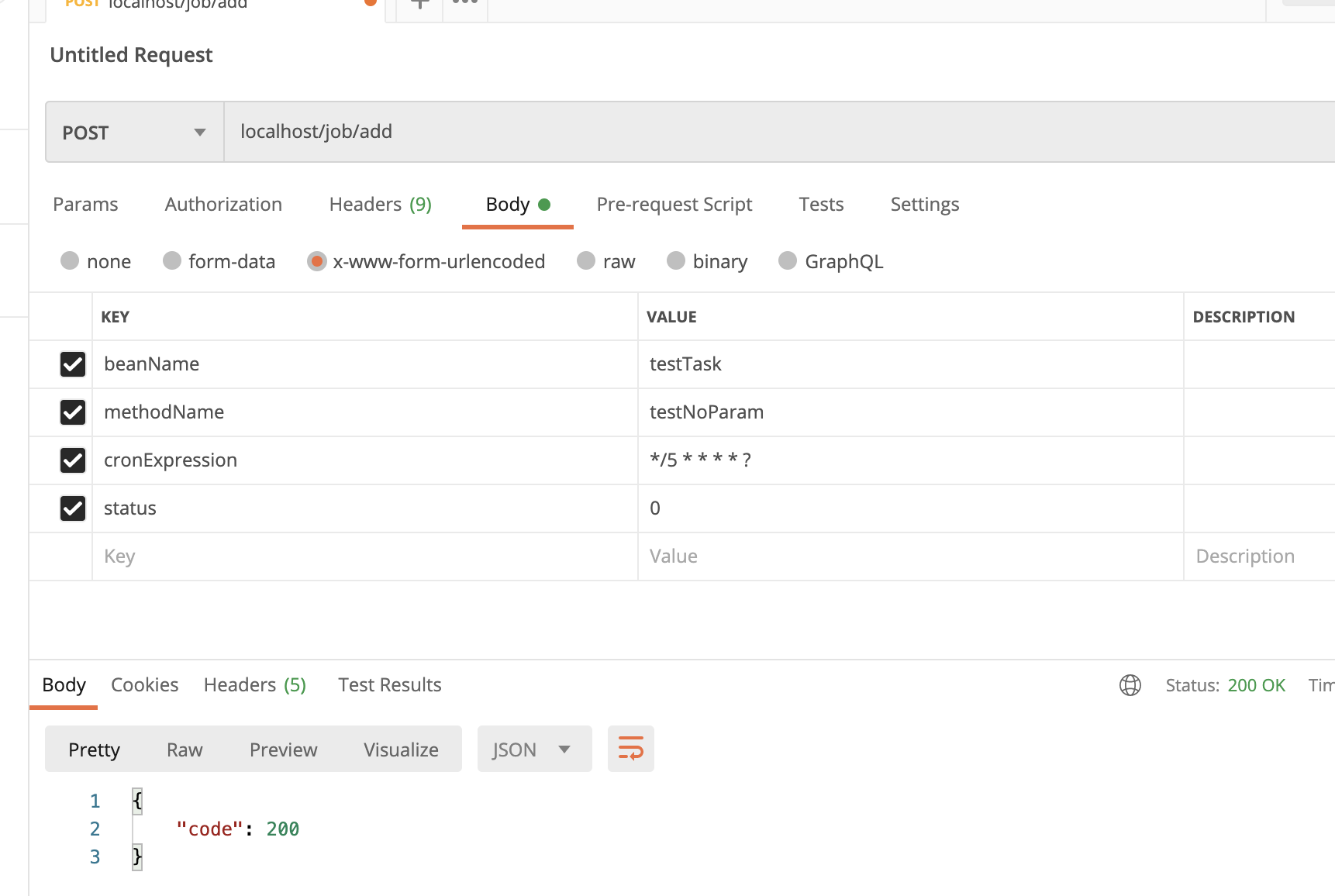Open the response Cookies tab

coord(144,685)
